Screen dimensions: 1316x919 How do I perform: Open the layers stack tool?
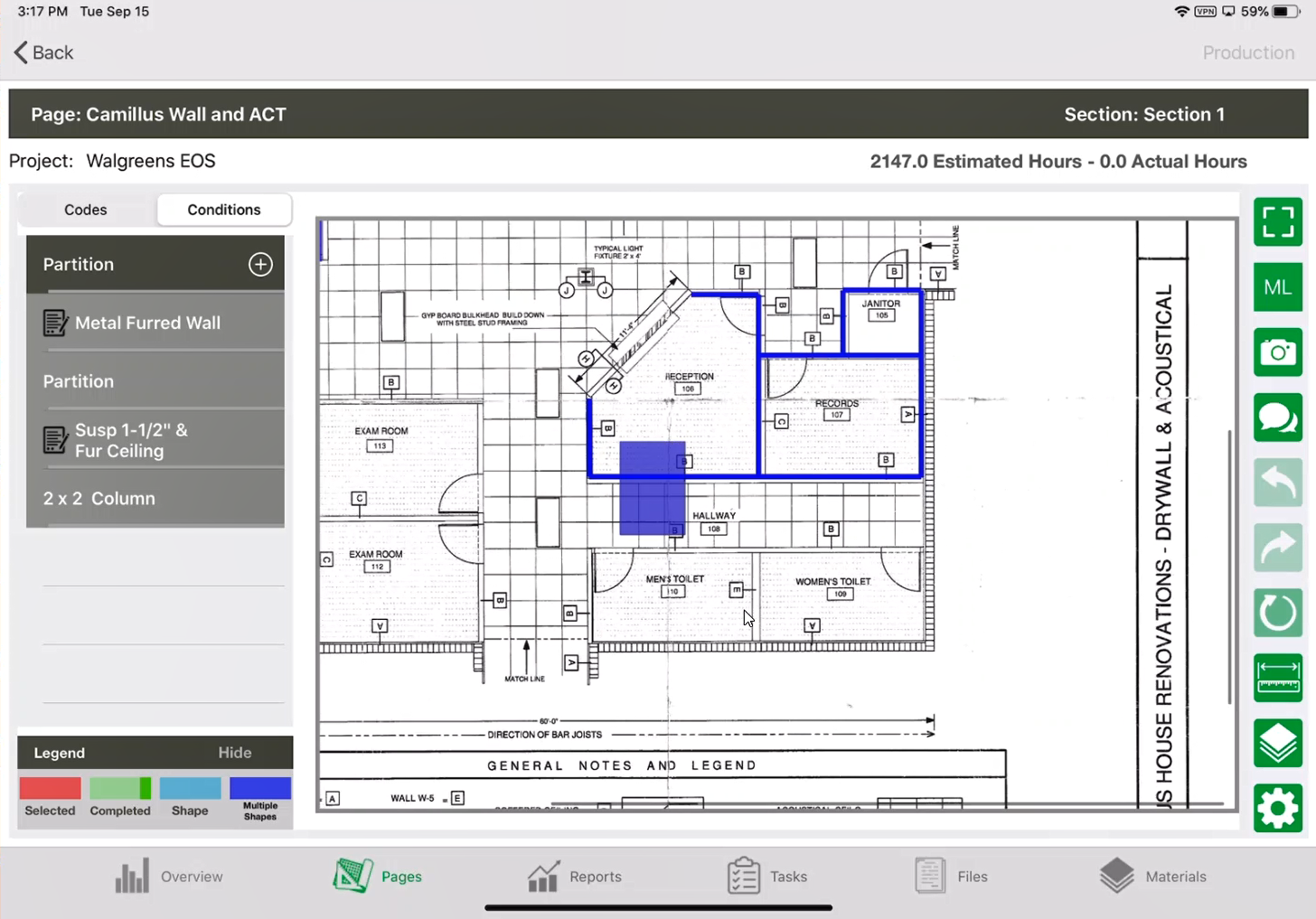click(x=1277, y=743)
